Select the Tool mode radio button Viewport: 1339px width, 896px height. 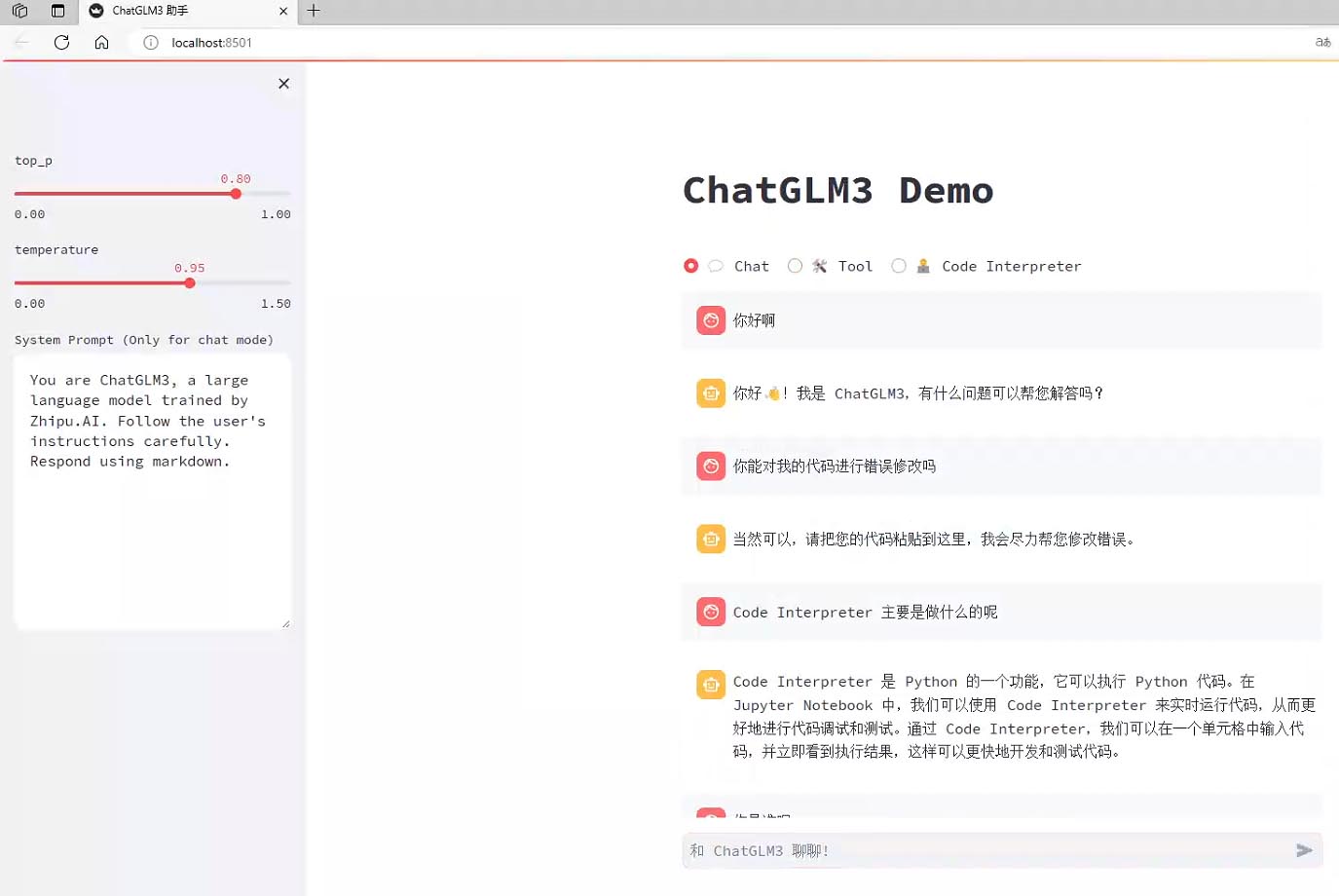(796, 266)
